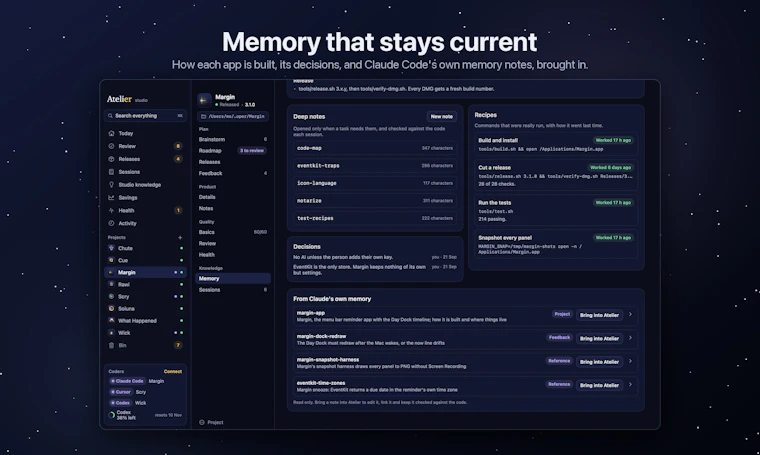This screenshot has width=760, height=455.
Task: Open the Today home icon
Action: click(x=111, y=133)
